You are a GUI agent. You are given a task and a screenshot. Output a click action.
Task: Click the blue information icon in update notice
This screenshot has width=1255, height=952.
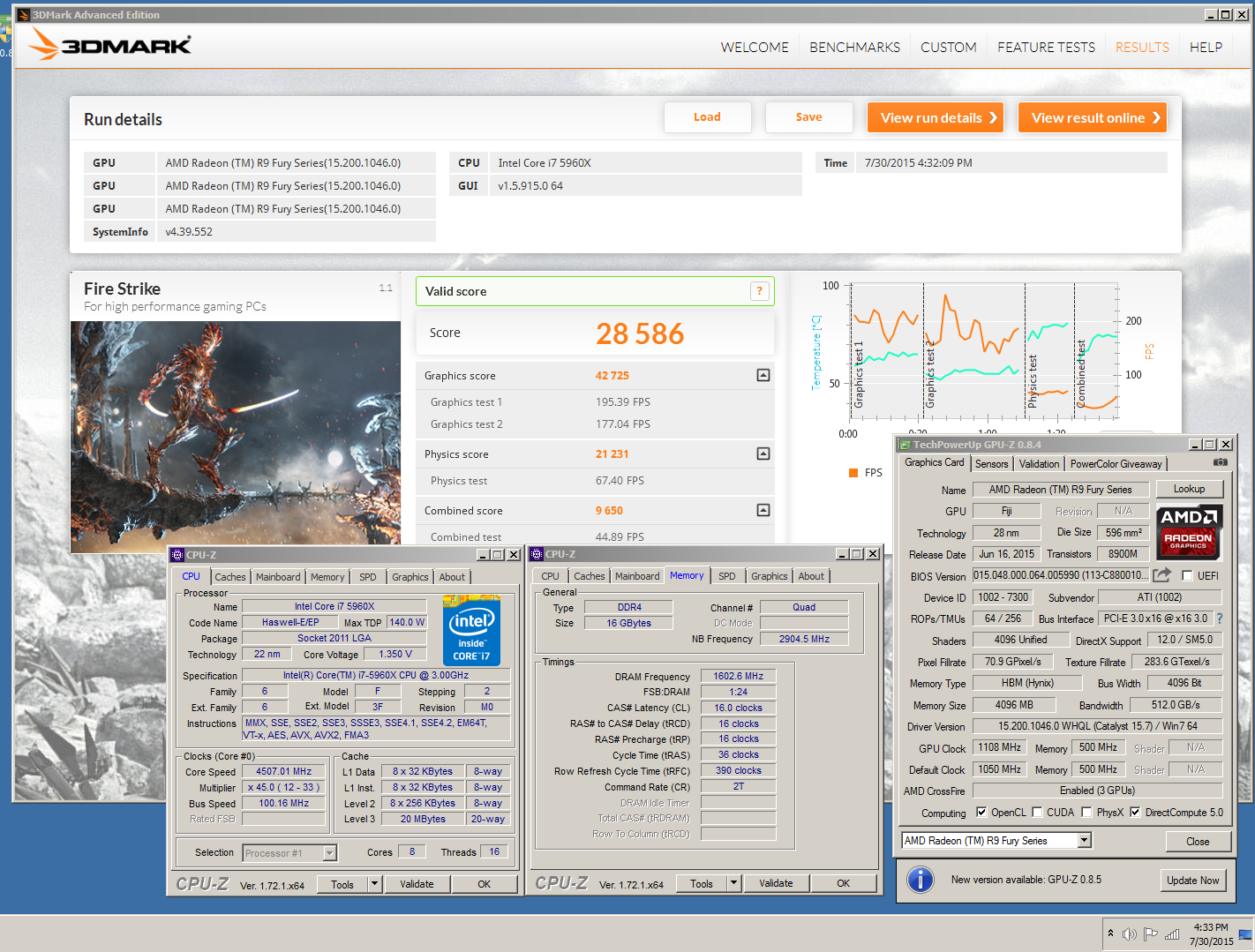(920, 880)
